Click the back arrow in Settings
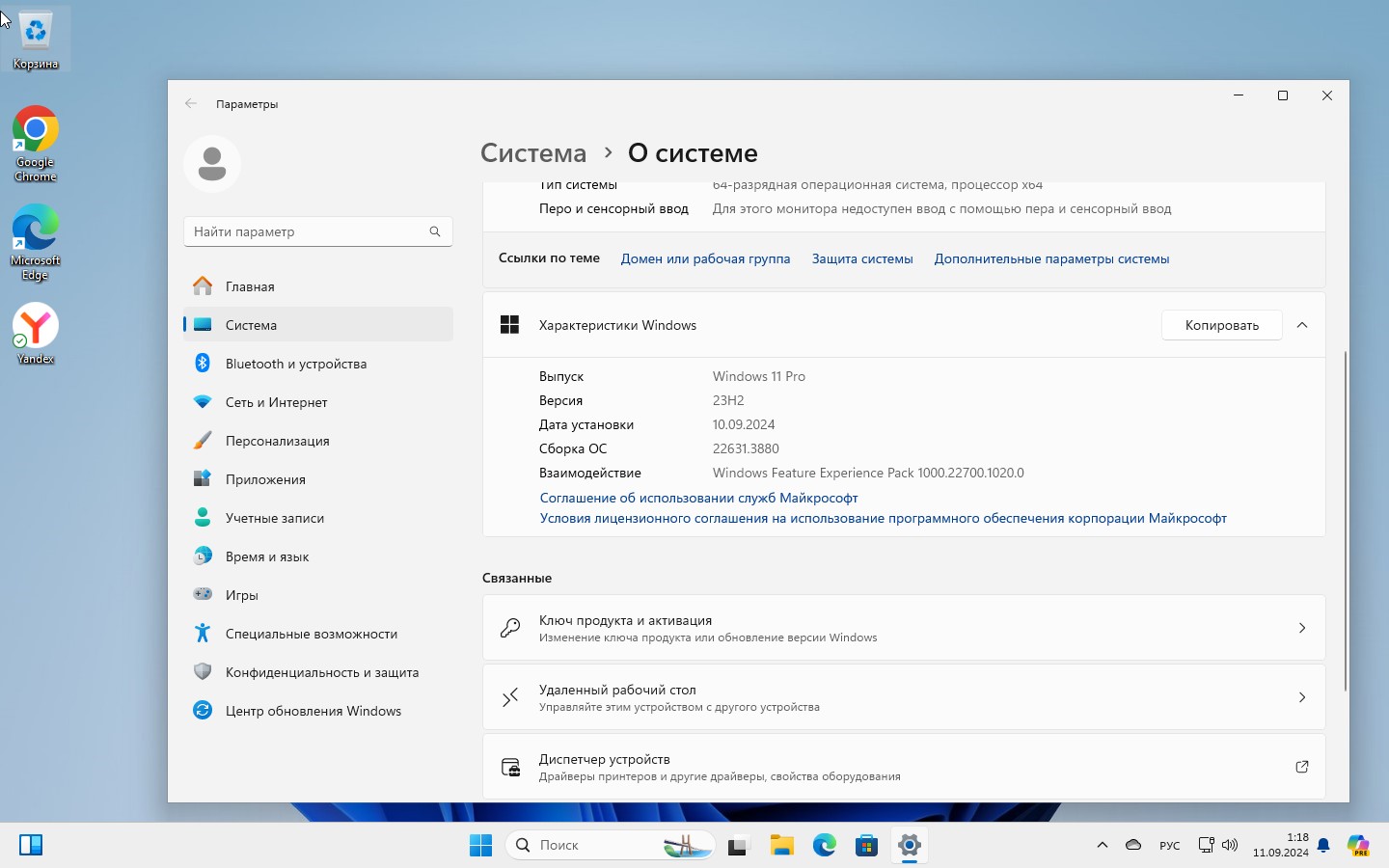Viewport: 1389px width, 868px height. [191, 104]
